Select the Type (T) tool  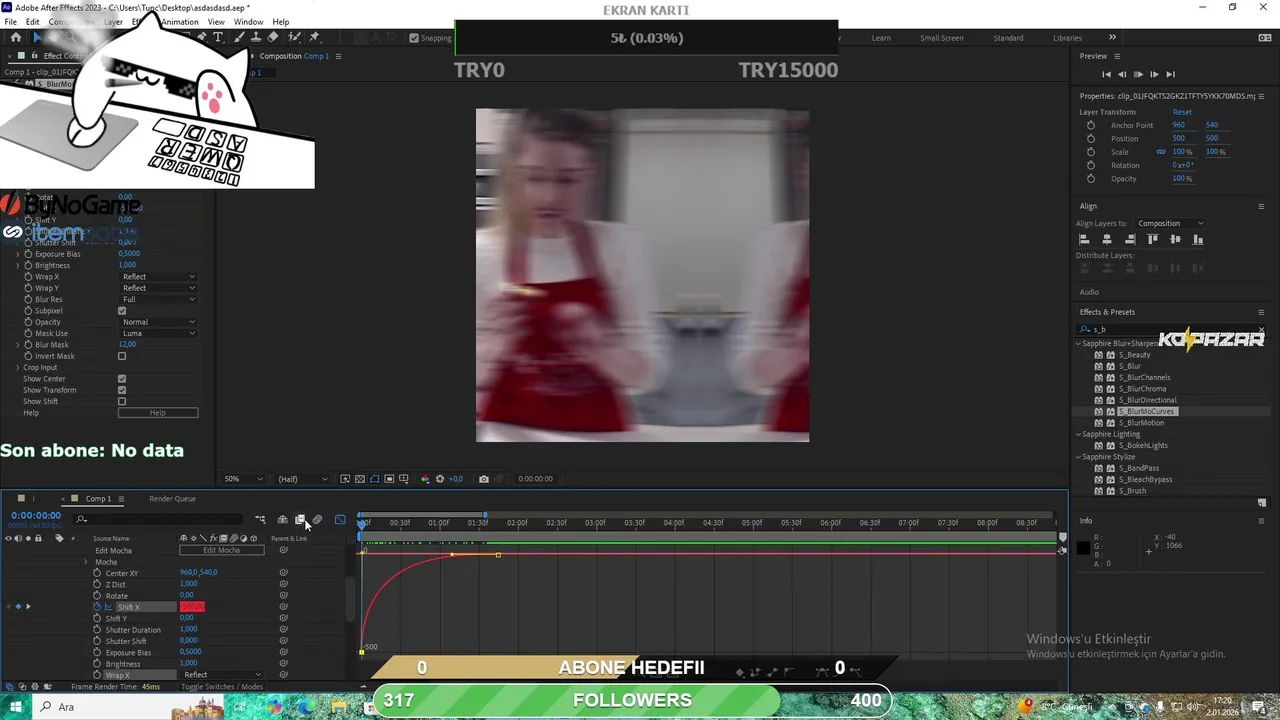(218, 37)
